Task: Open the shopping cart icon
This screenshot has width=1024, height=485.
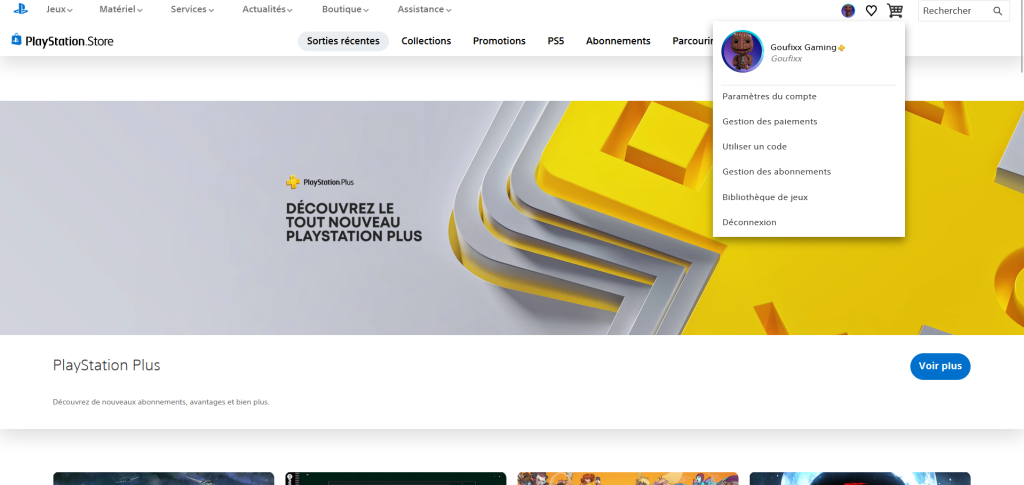Action: (894, 11)
